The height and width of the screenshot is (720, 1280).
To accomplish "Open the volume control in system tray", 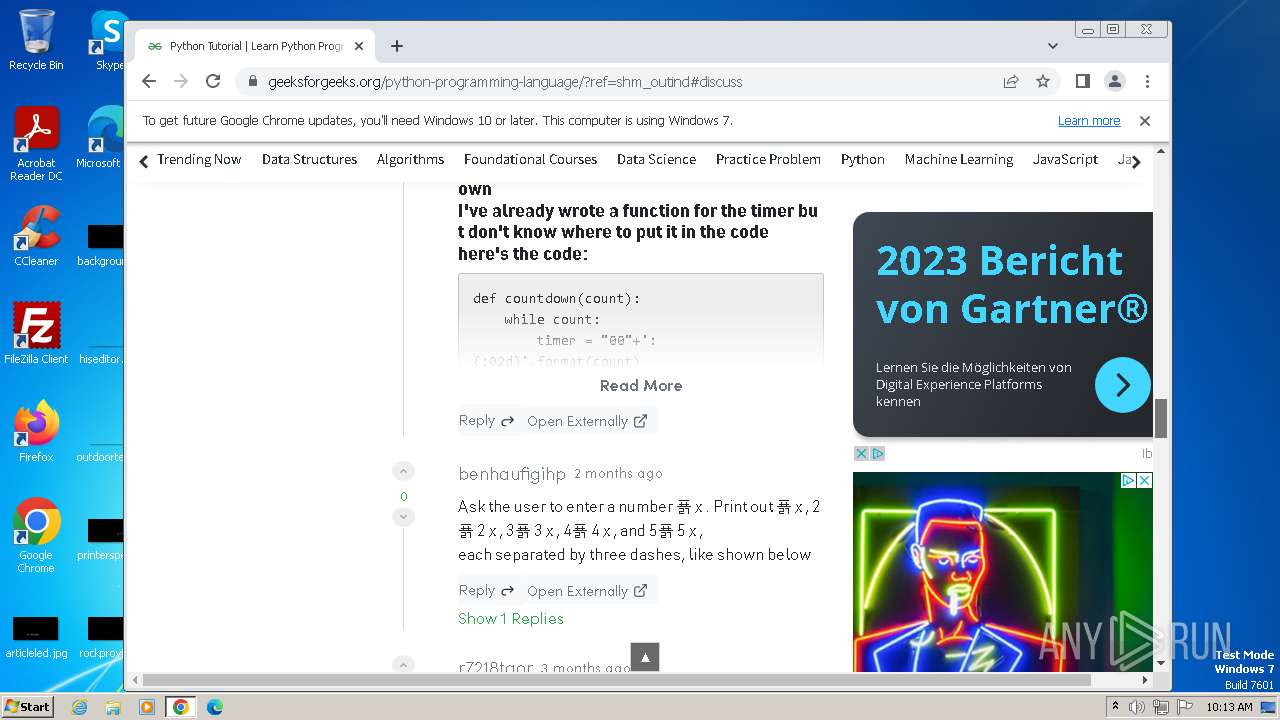I will [x=1137, y=707].
